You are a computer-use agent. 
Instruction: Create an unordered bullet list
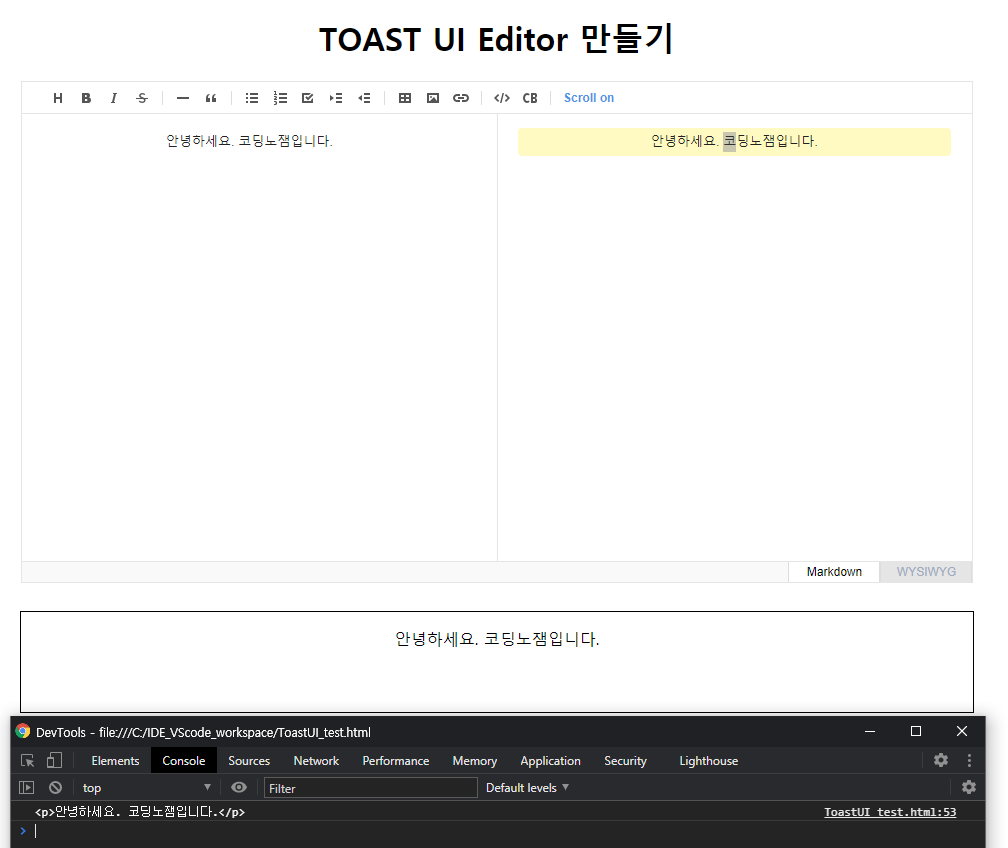(252, 98)
